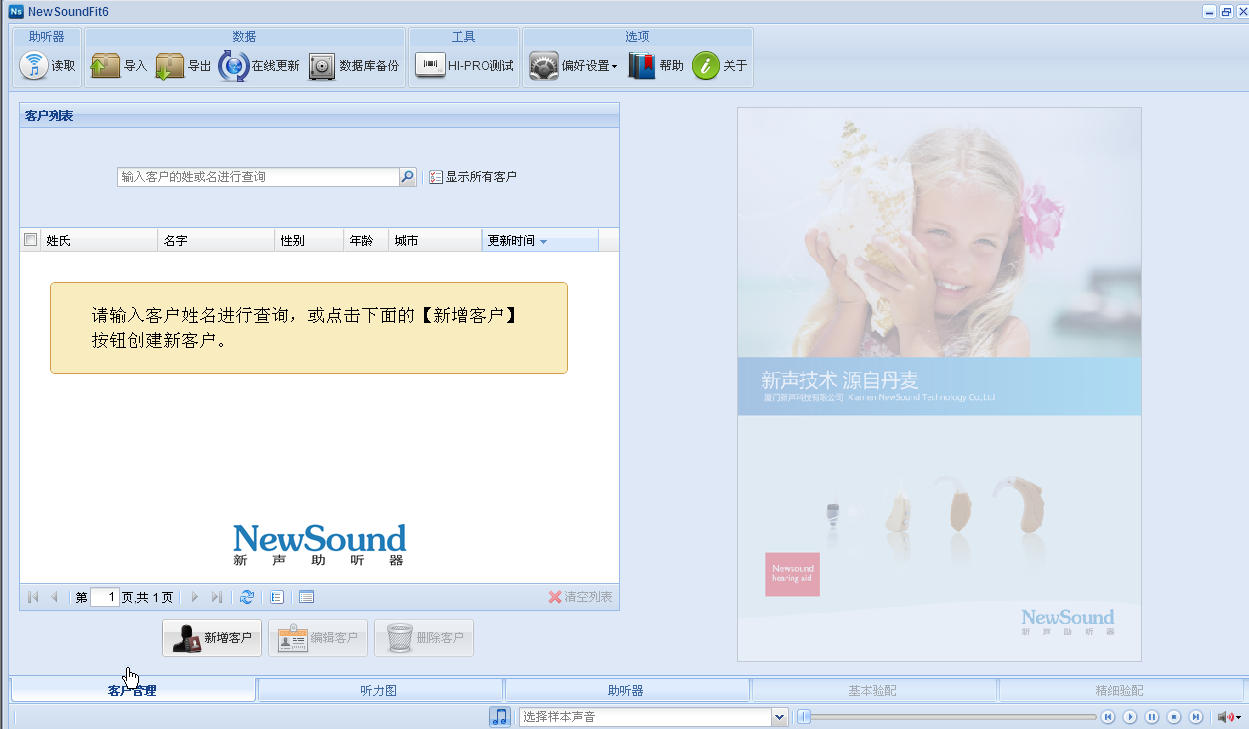
Task: Switch to the 助听器 tab
Action: point(626,690)
